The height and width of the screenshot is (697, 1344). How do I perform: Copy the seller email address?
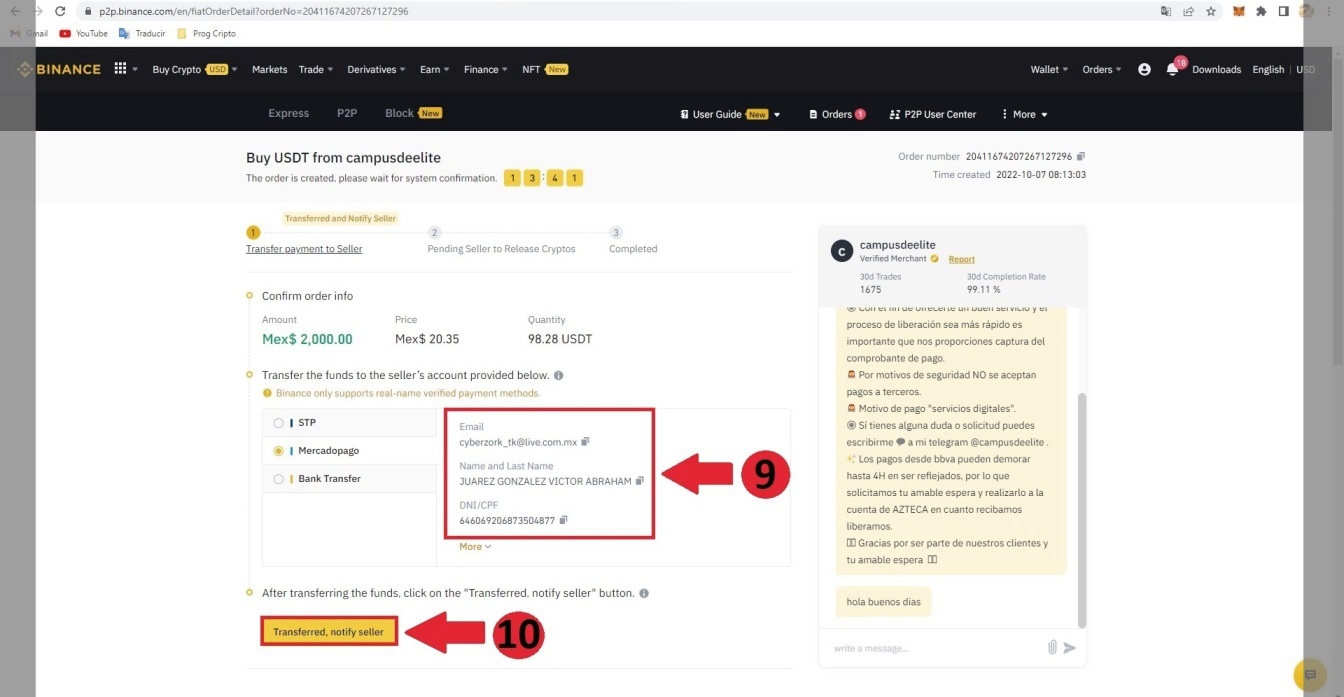point(585,442)
